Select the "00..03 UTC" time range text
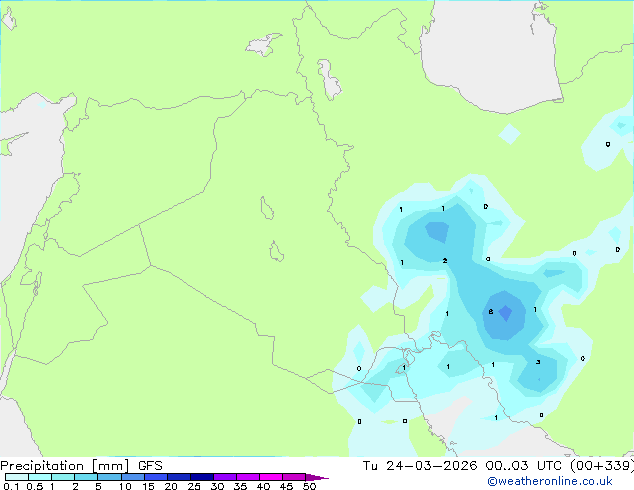The image size is (634, 490). point(524,466)
